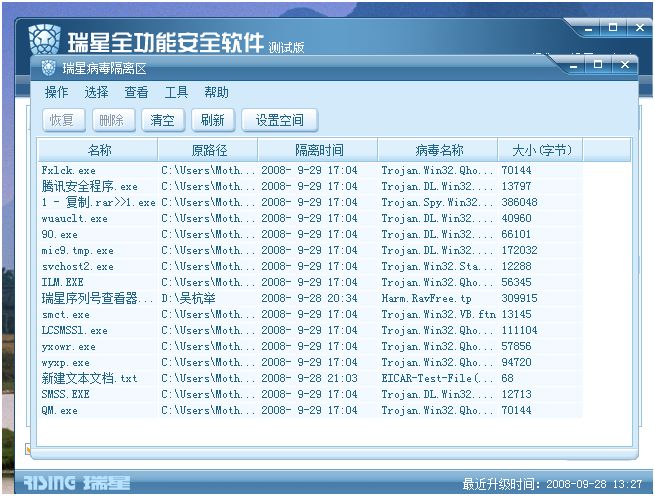Select the 腾讯安全程序.exe entry
The width and height of the screenshot is (655, 496).
click(x=310, y=186)
